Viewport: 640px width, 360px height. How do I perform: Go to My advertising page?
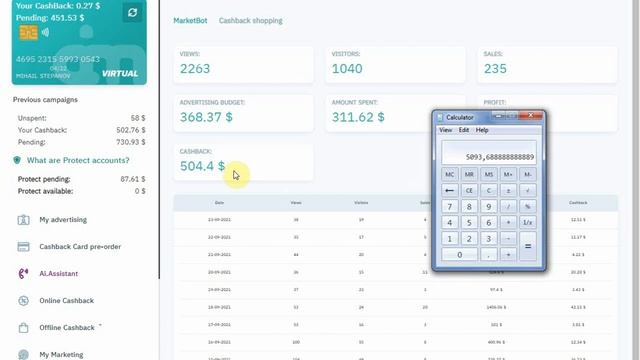click(63, 220)
